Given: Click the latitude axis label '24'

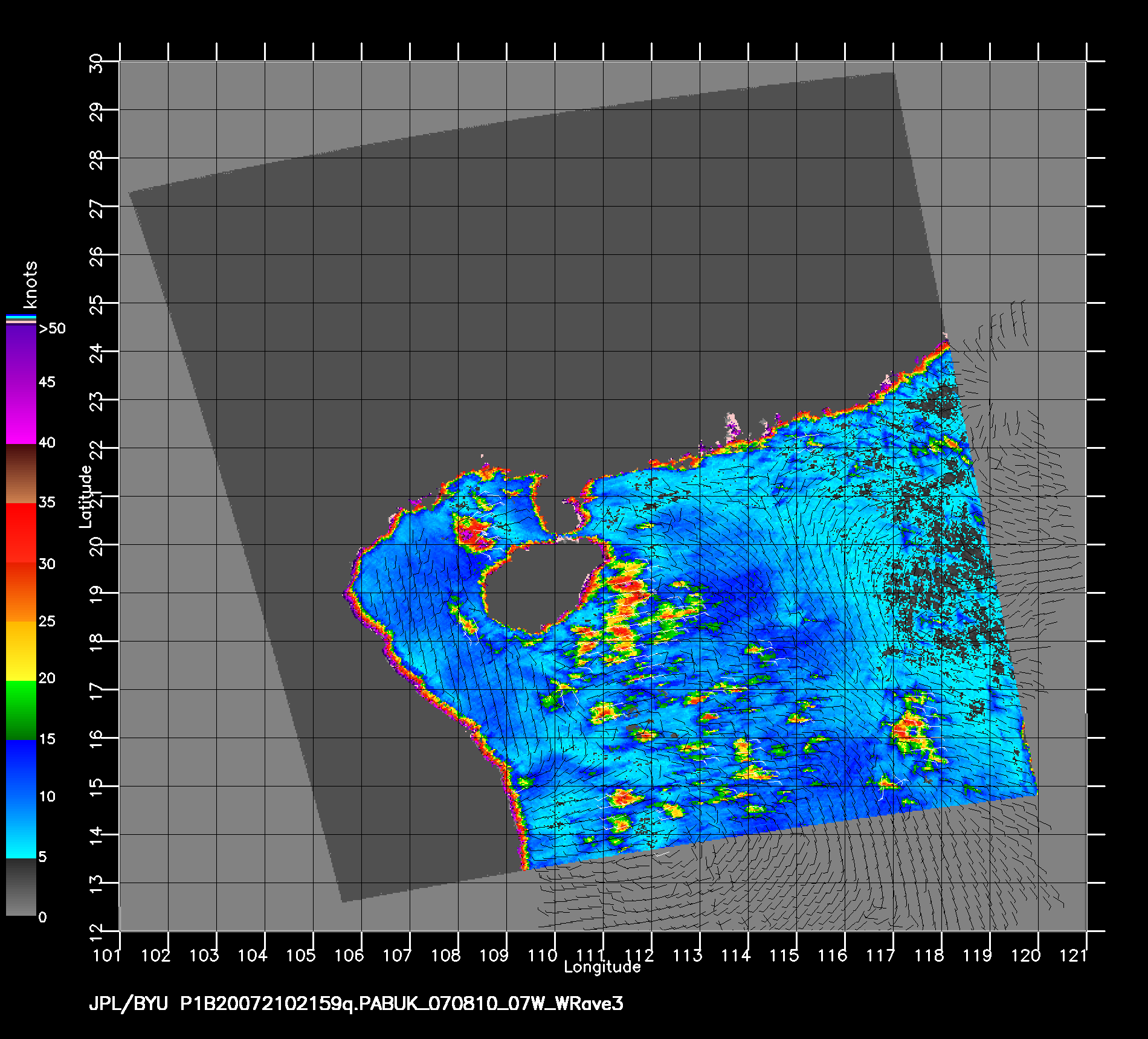Looking at the screenshot, I should pyautogui.click(x=96, y=353).
